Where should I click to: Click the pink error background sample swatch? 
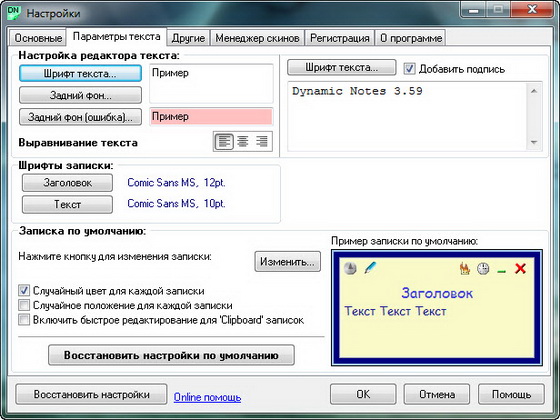tap(211, 117)
